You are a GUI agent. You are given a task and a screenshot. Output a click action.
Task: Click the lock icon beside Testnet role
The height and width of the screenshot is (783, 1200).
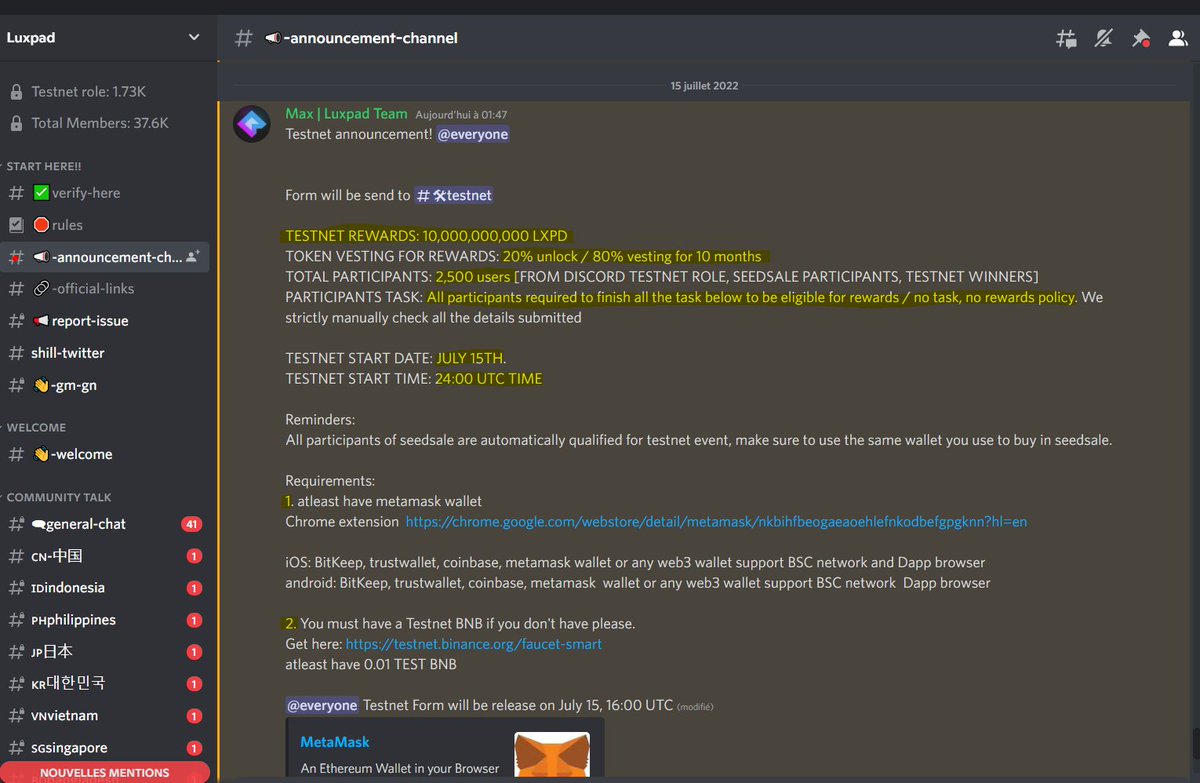[x=16, y=92]
